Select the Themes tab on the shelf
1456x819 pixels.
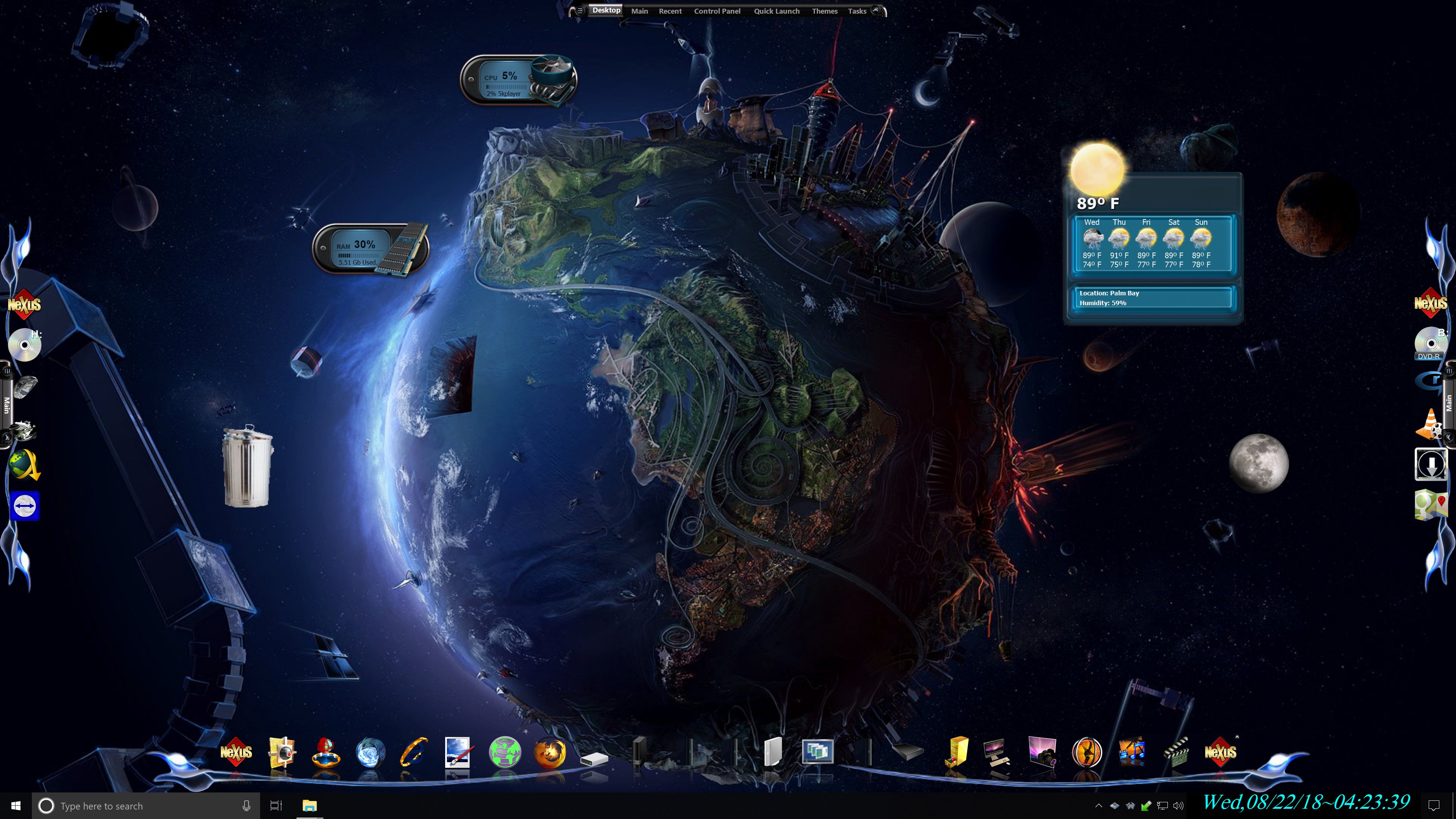click(x=824, y=11)
